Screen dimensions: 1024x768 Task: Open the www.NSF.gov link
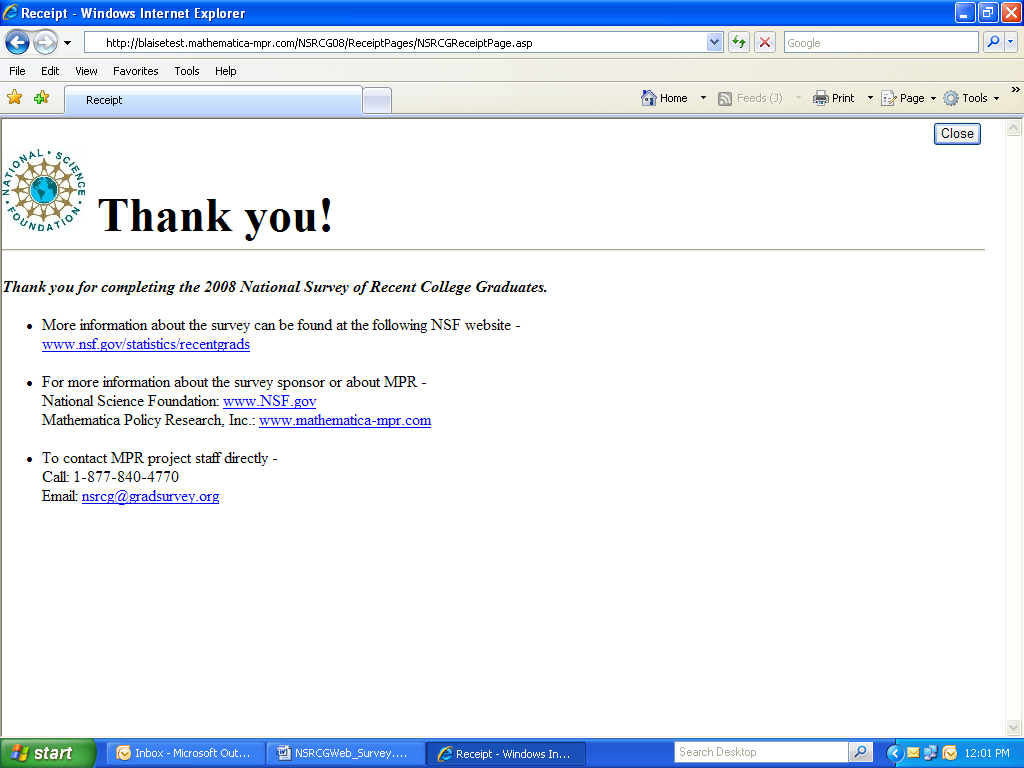270,401
